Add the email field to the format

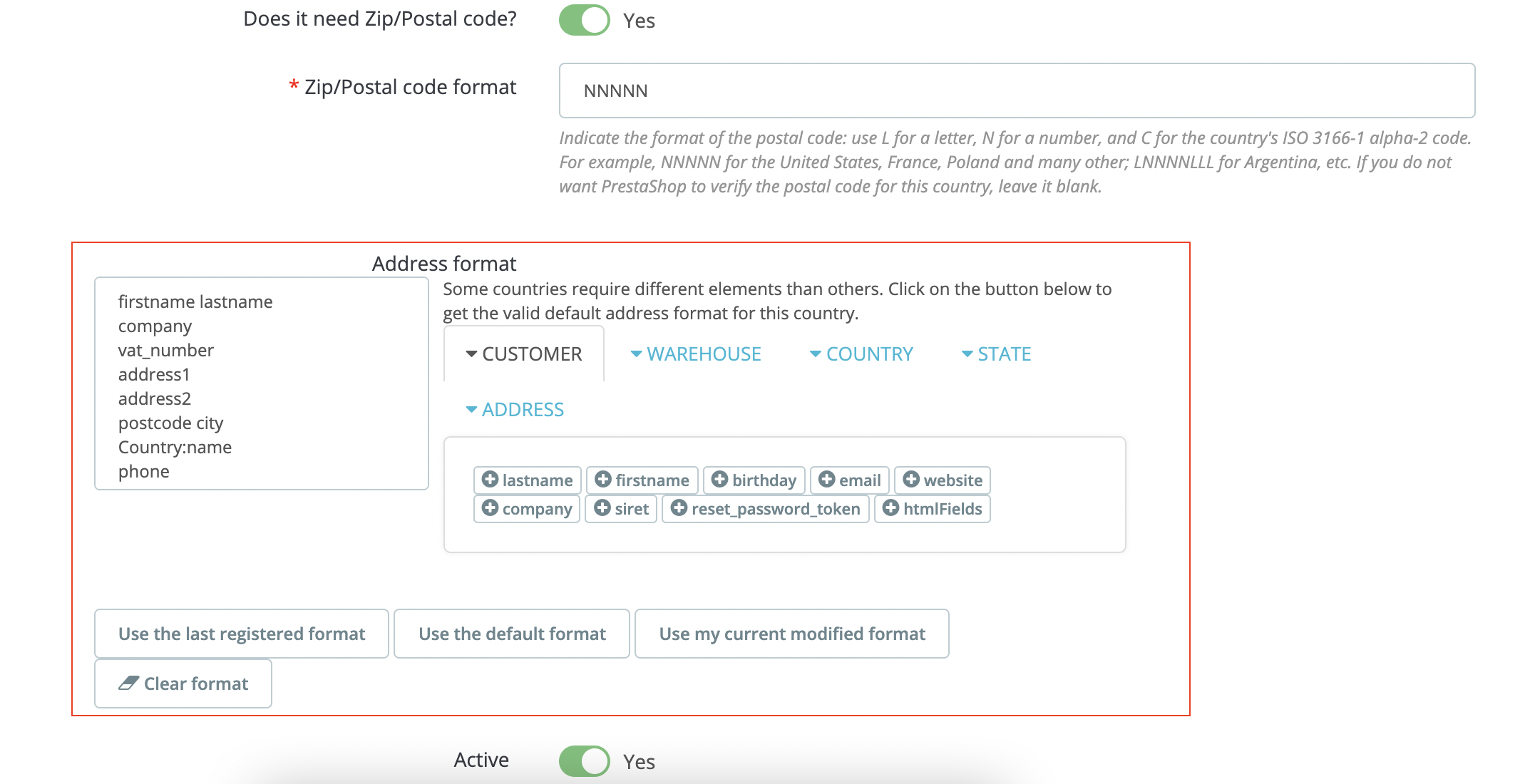(848, 480)
